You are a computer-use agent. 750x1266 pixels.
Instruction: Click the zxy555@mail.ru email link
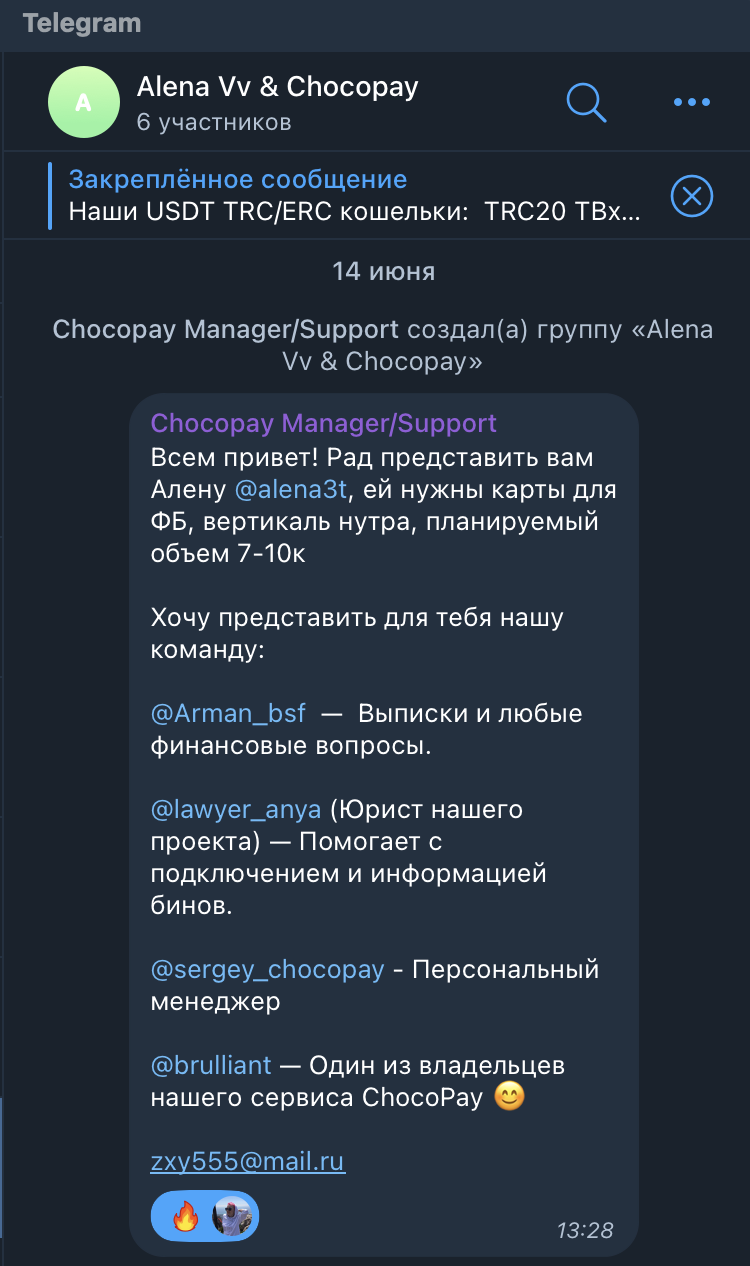click(x=247, y=1161)
